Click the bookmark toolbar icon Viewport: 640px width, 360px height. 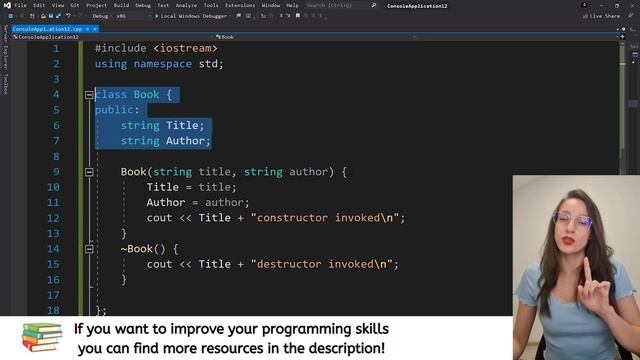[x=298, y=16]
